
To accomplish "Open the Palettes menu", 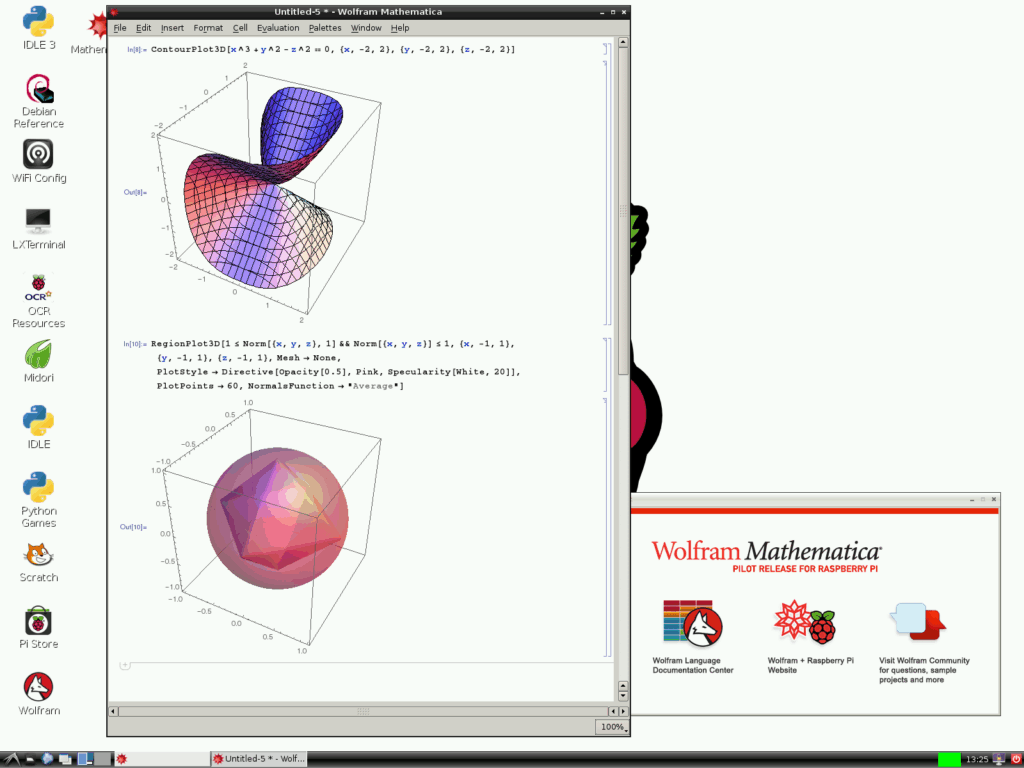I will [325, 28].
